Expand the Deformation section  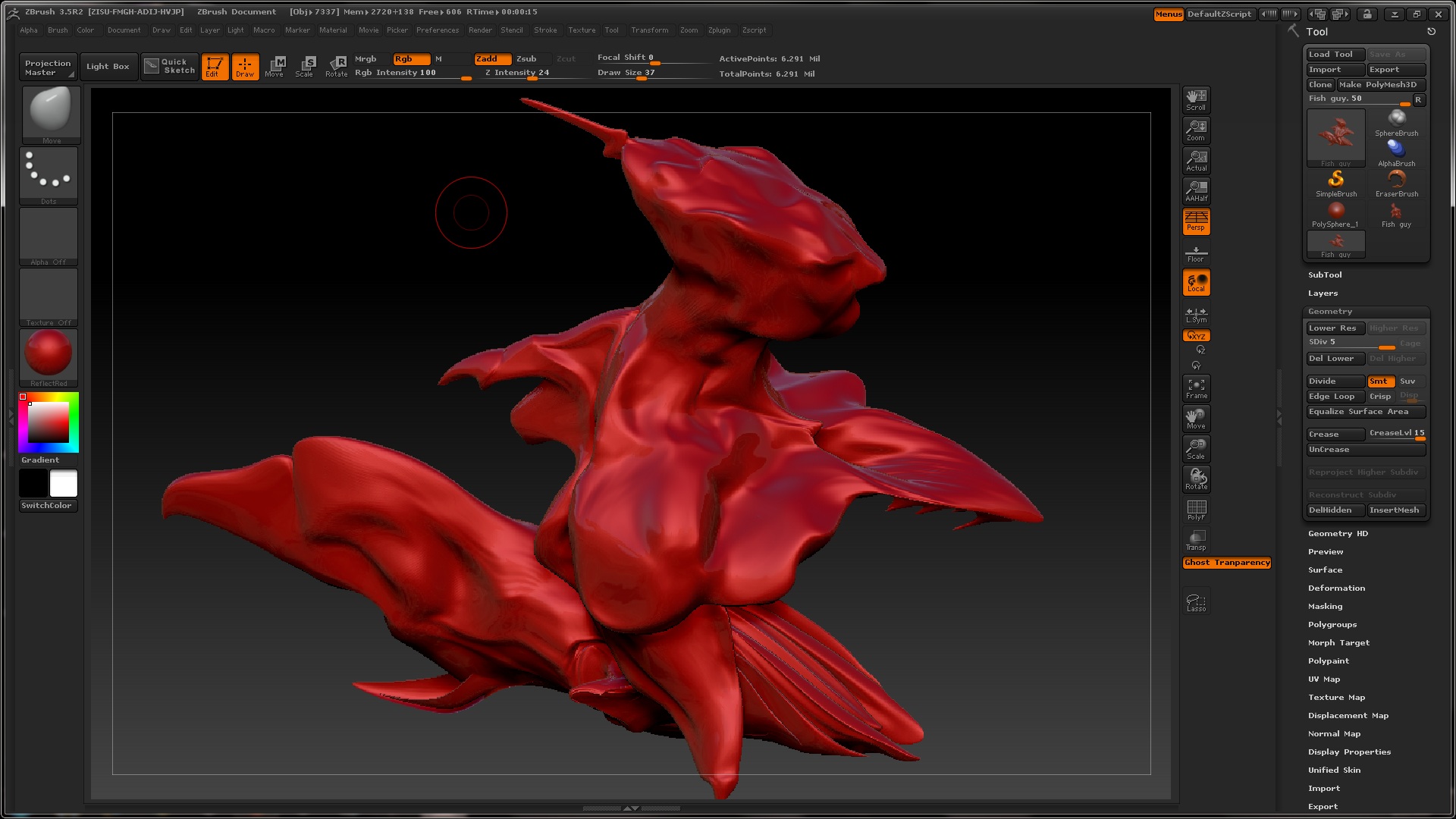tap(1335, 588)
